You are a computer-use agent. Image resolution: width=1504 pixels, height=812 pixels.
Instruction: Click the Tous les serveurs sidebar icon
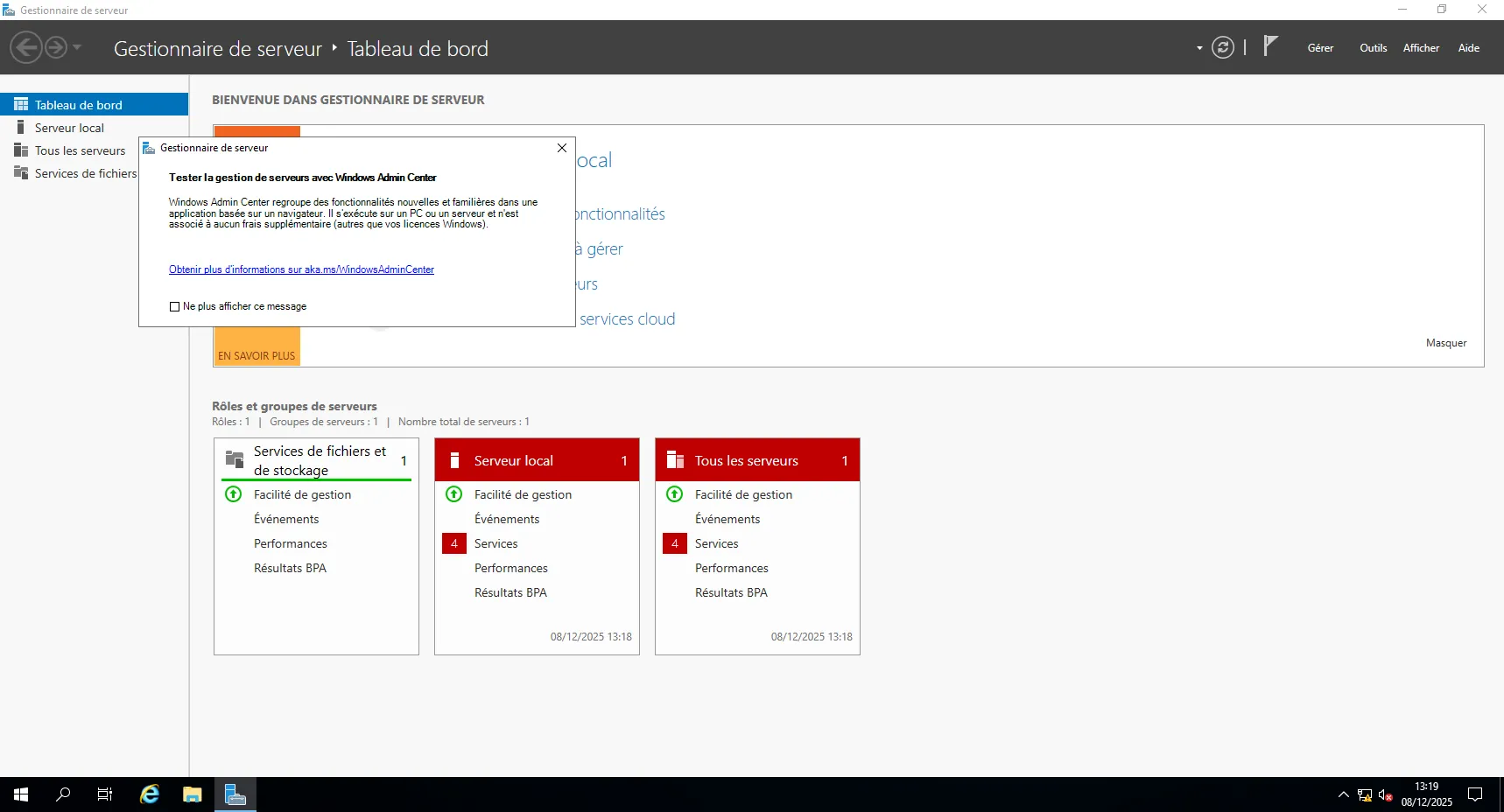[x=21, y=150]
